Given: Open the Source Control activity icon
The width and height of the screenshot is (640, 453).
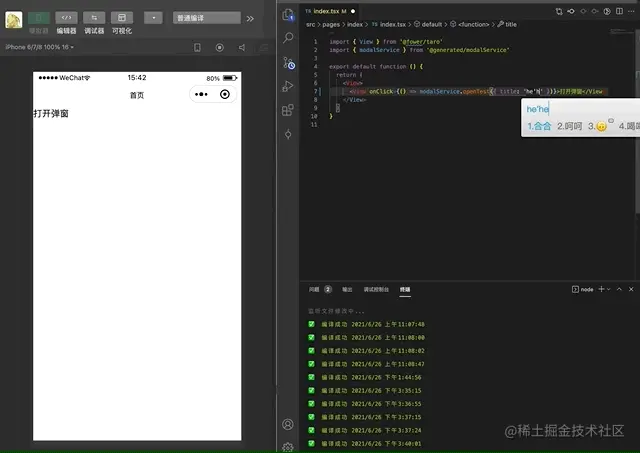Looking at the screenshot, I should [289, 62].
